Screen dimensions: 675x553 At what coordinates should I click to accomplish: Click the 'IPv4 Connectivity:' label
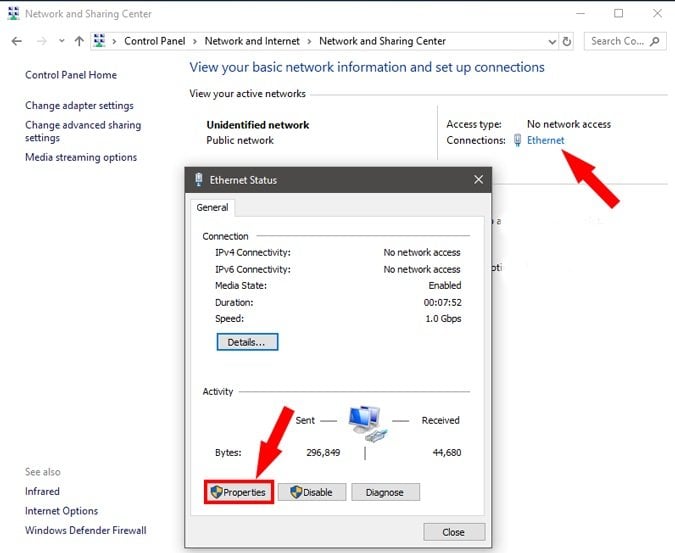coord(253,253)
